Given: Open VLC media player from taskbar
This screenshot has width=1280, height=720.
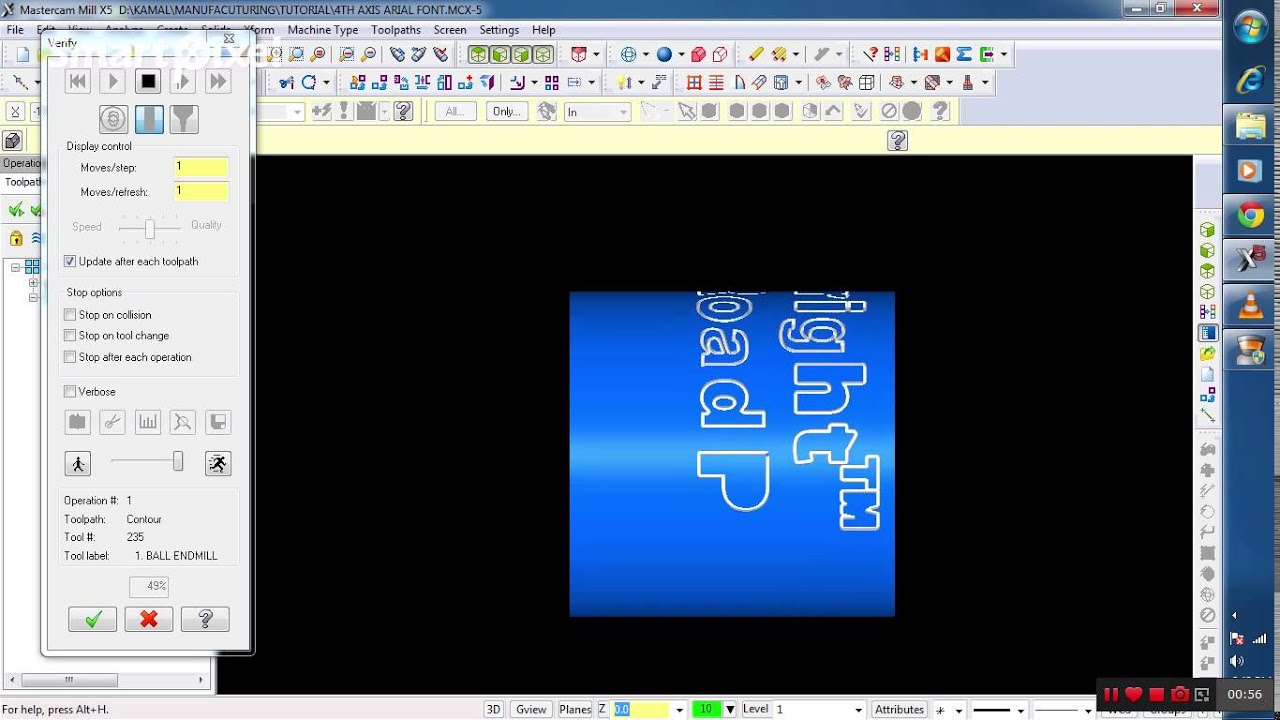Looking at the screenshot, I should [x=1250, y=304].
